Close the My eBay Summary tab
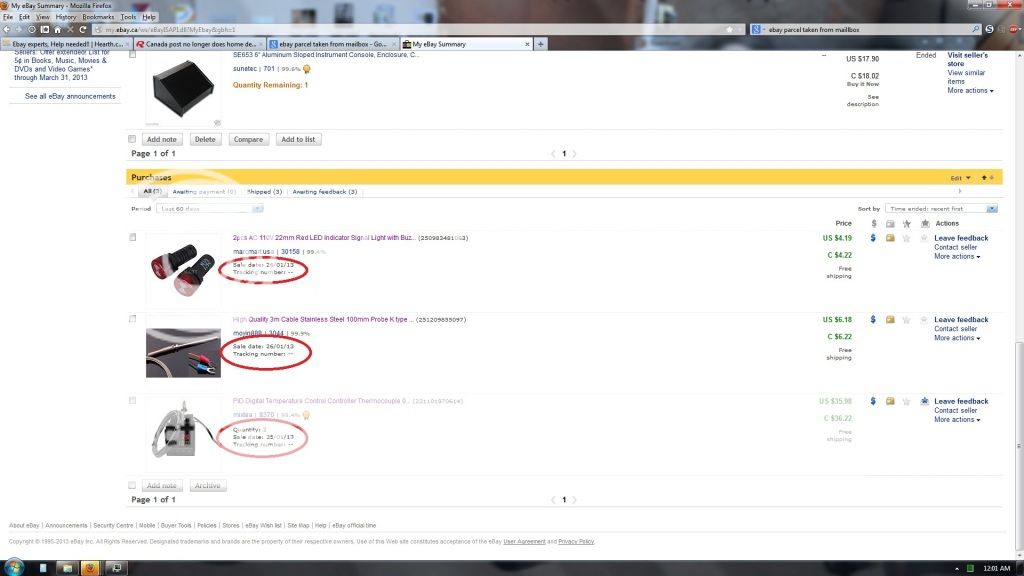The image size is (1024, 576). pyautogui.click(x=527, y=44)
